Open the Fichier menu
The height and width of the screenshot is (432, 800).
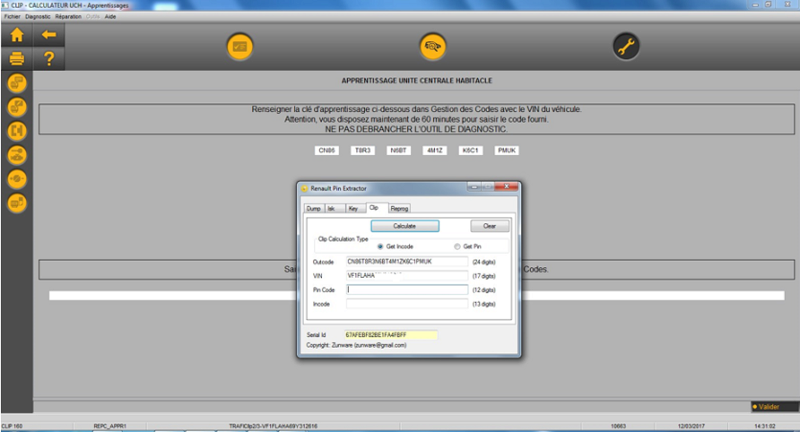[x=12, y=16]
